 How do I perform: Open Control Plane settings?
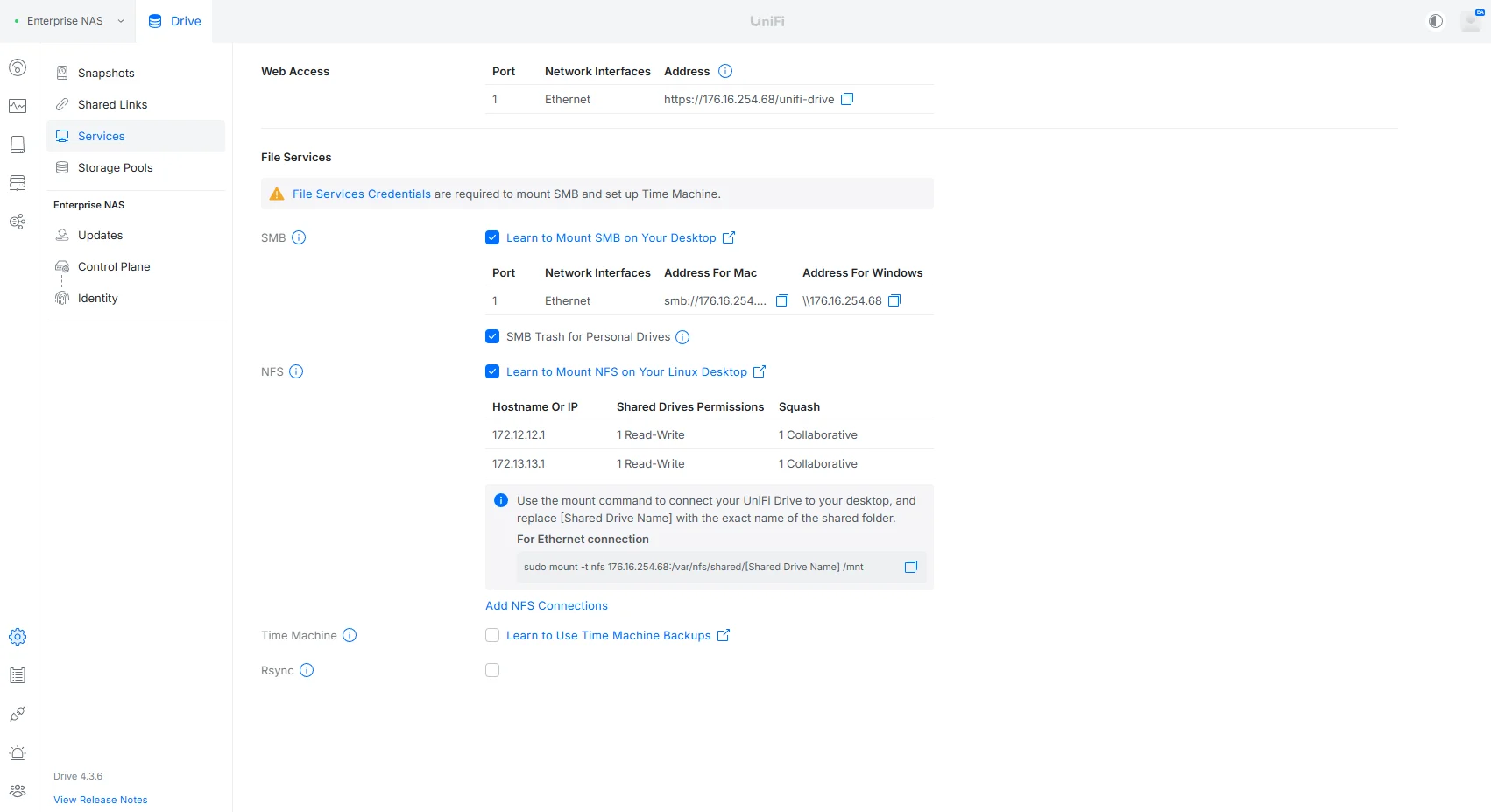136,266
